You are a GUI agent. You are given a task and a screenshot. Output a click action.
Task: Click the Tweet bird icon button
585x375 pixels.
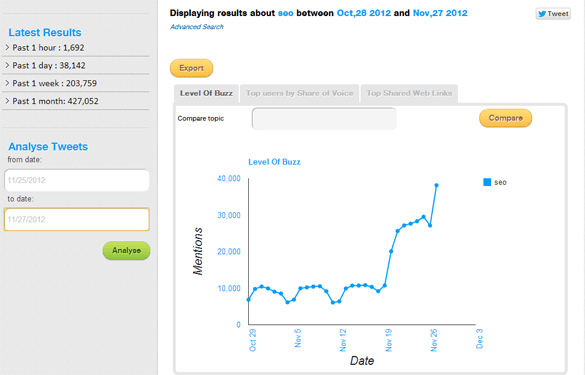[x=553, y=14]
